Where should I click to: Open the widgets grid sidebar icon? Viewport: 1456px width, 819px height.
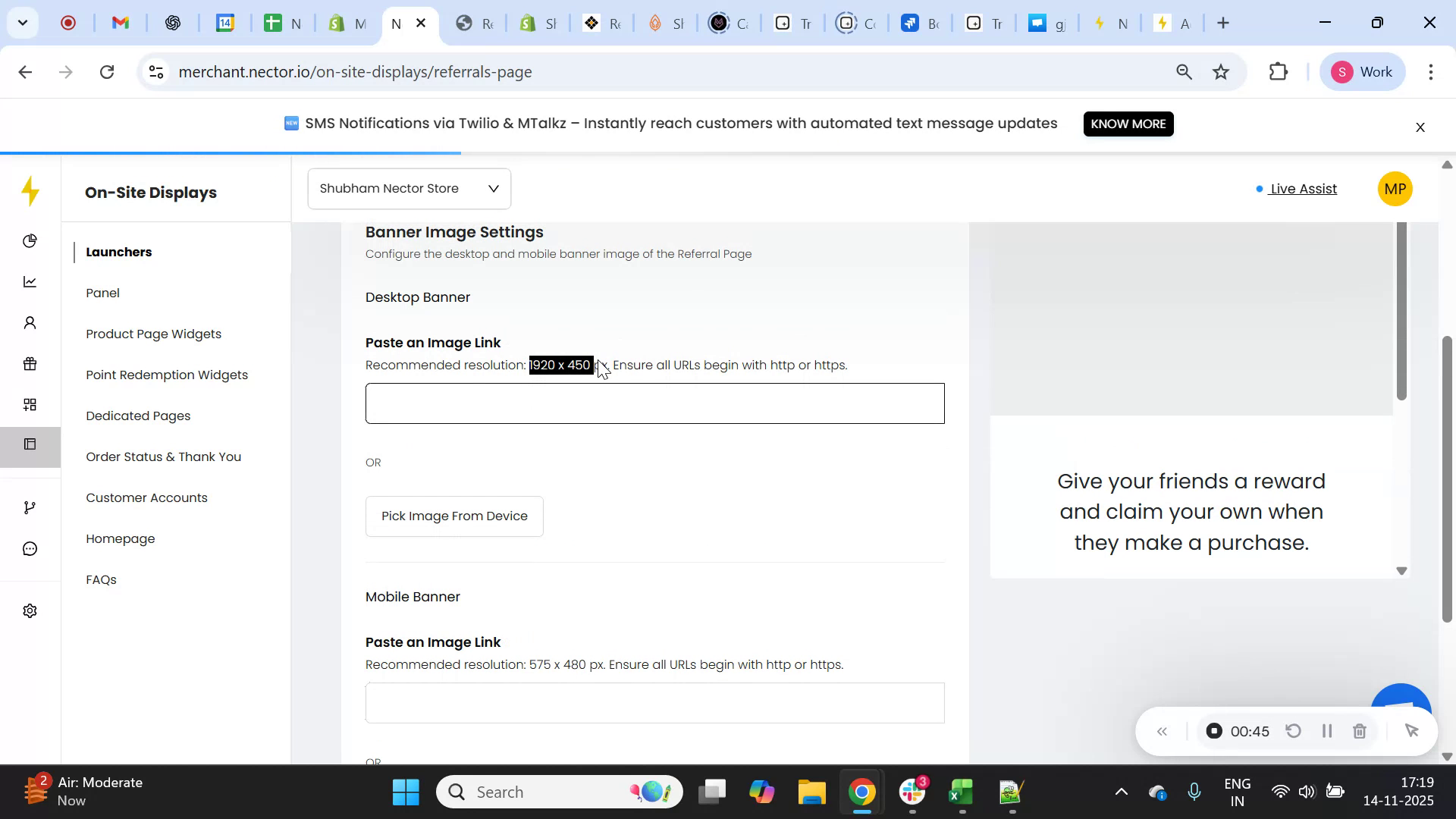(30, 403)
